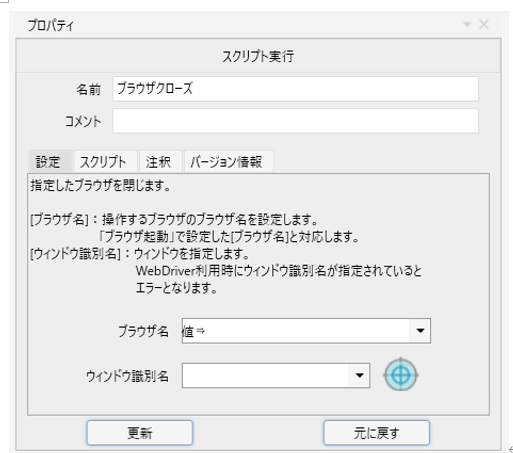Click the 名前 field containing ブラウザクローズ
Screen dimensions: 513x453
pos(296,89)
